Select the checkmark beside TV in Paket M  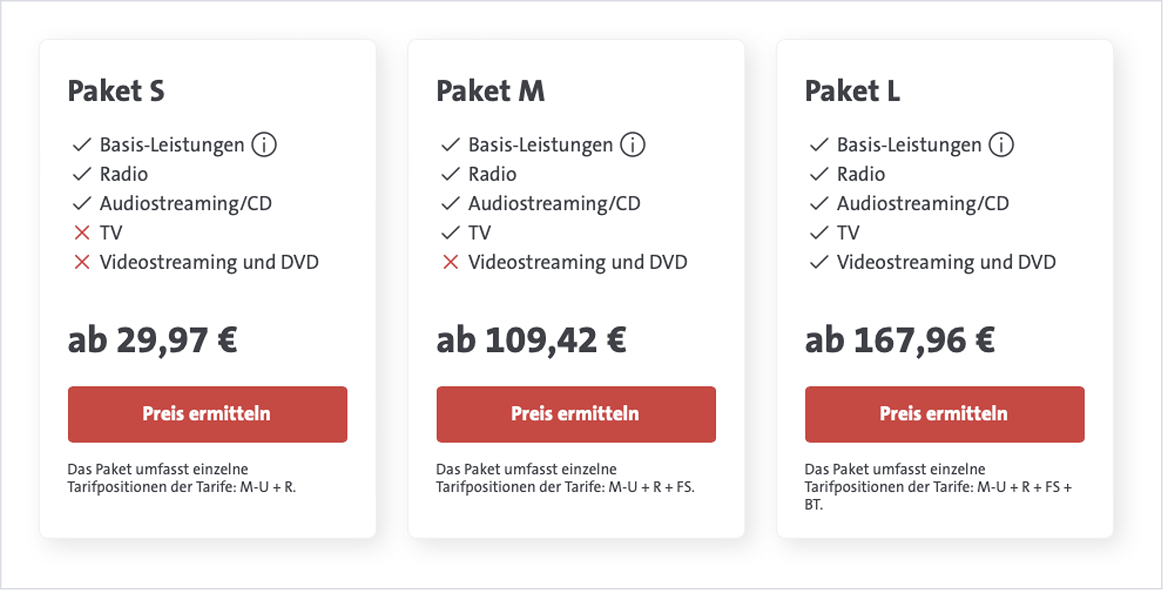[x=448, y=232]
